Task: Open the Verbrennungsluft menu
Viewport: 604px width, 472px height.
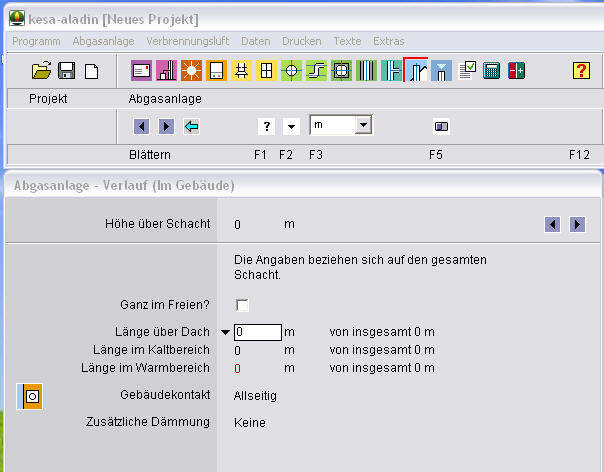Action: [188, 41]
